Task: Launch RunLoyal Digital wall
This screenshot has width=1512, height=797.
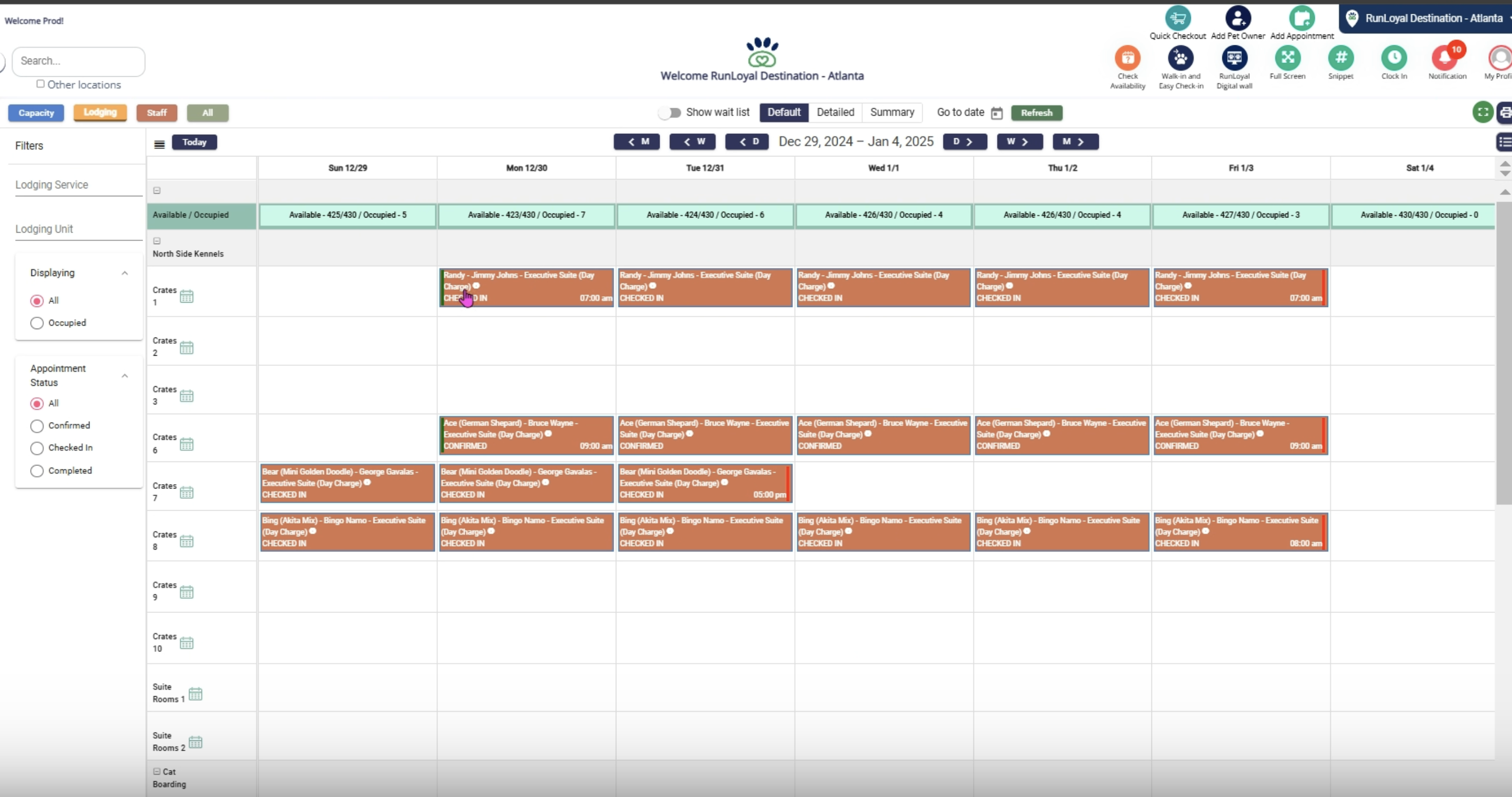Action: pos(1234,58)
